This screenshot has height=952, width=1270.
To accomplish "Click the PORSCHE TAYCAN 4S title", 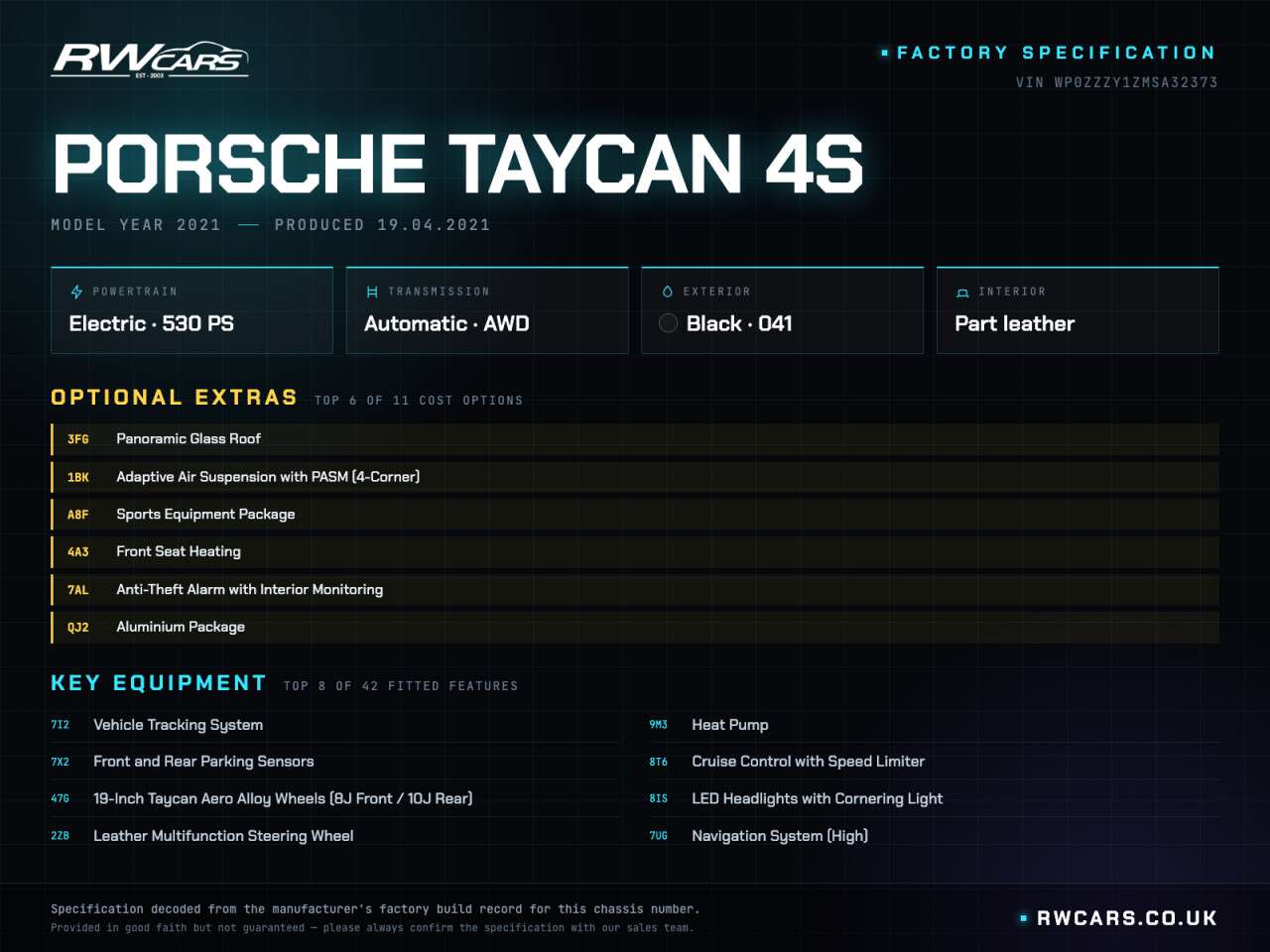I will pos(457,164).
